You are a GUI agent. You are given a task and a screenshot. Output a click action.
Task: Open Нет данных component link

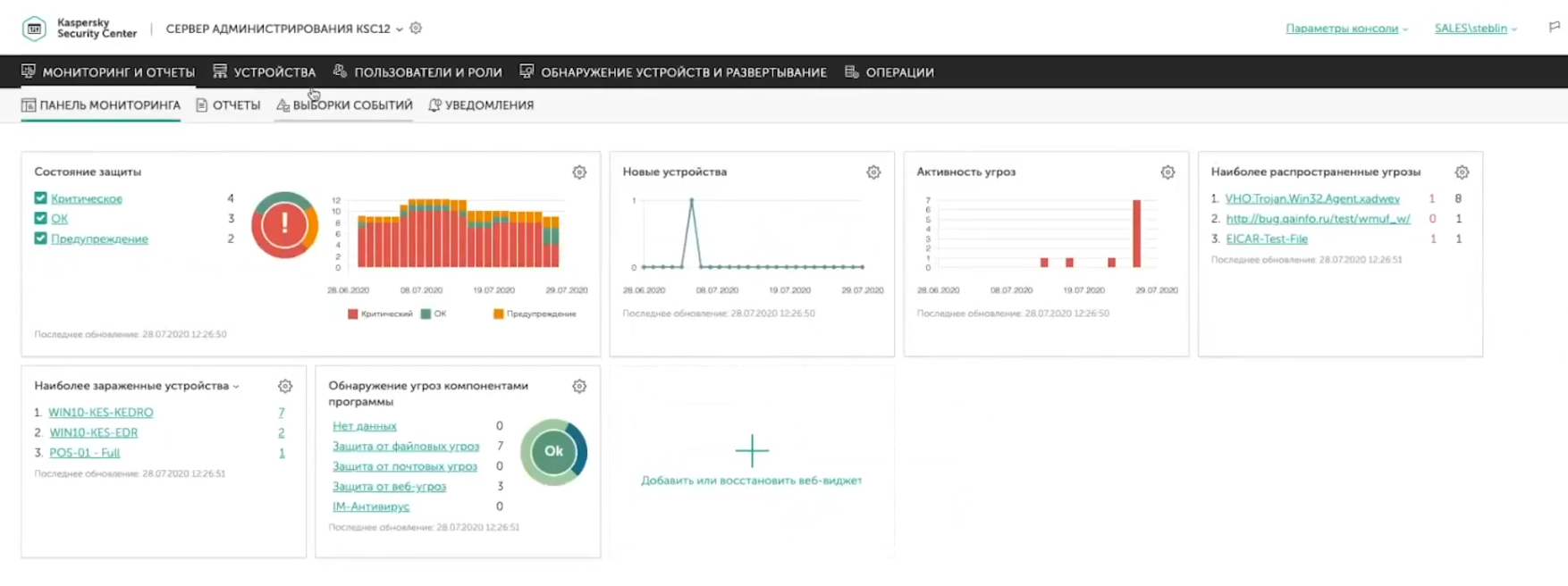click(365, 426)
